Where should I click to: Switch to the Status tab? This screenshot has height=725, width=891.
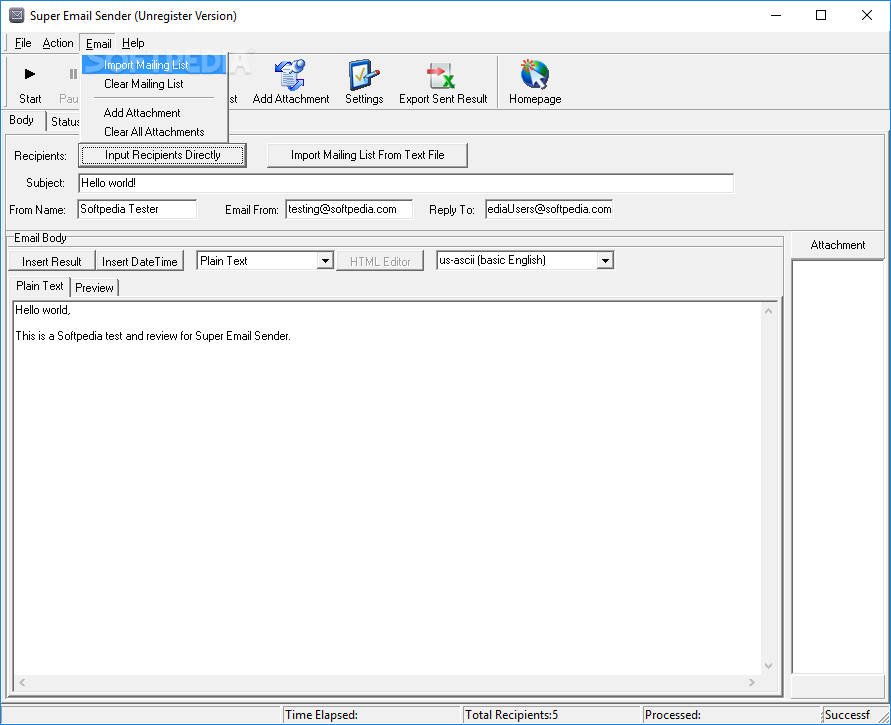64,121
